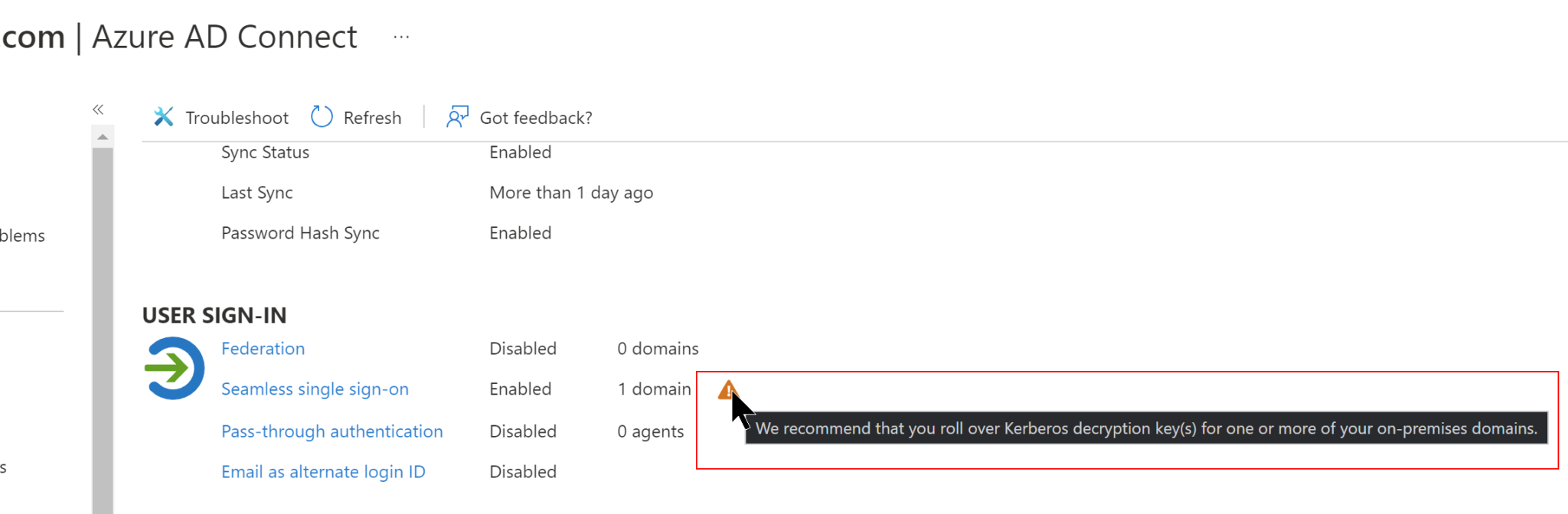The height and width of the screenshot is (514, 1568).
Task: Click the truncated sidebar item ending in blems
Action: (x=22, y=235)
